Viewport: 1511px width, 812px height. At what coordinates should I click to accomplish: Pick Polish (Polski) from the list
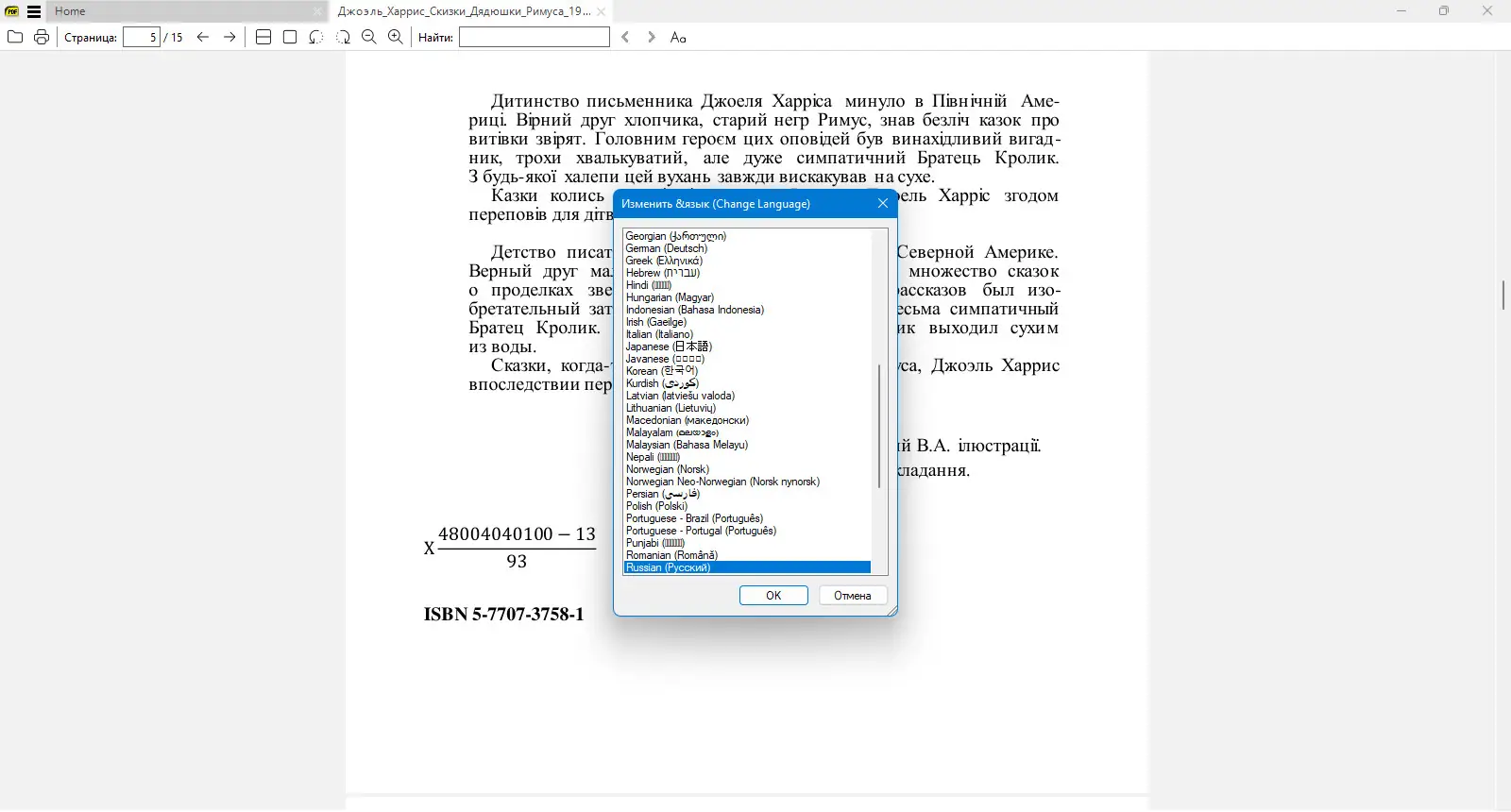747,506
